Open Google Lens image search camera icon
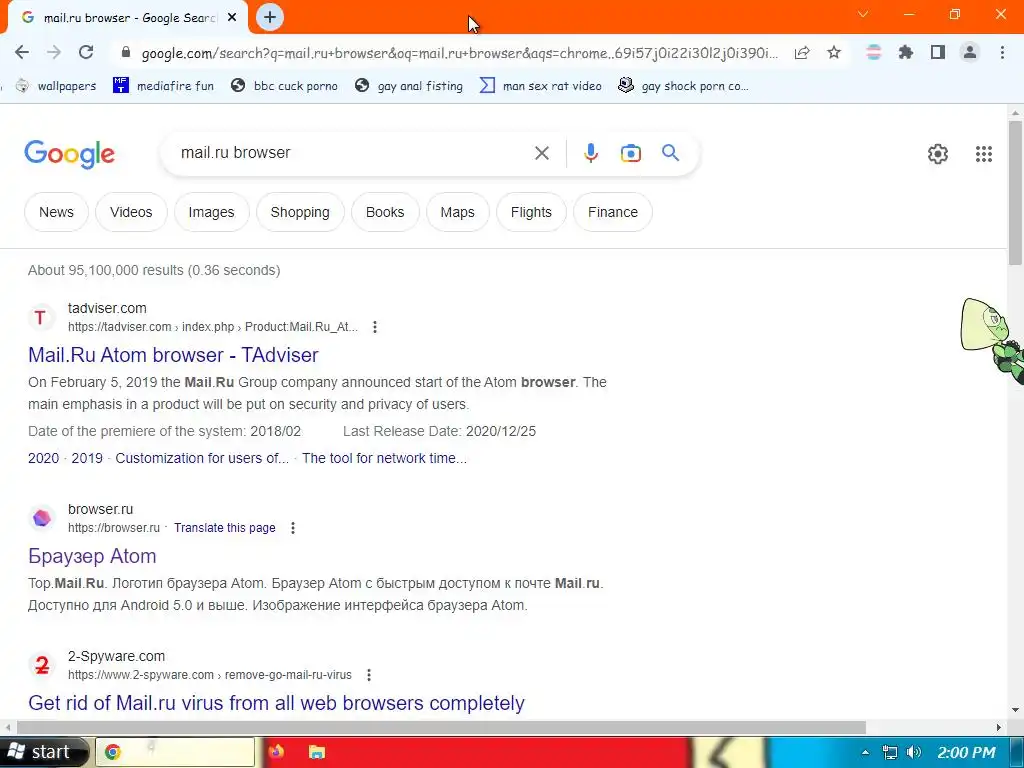1024x768 pixels. coord(630,153)
